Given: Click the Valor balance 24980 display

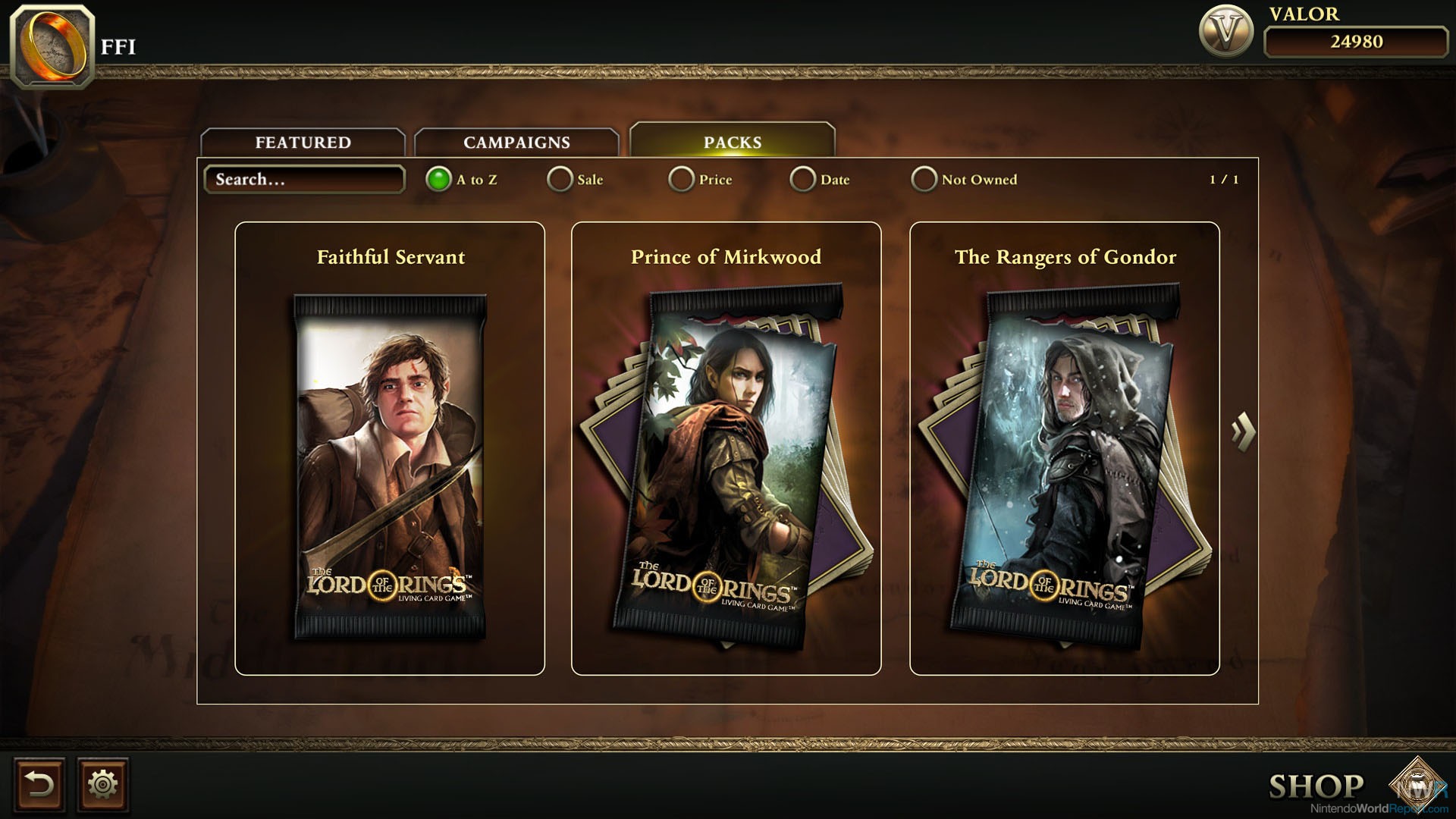Looking at the screenshot, I should click(x=1356, y=42).
